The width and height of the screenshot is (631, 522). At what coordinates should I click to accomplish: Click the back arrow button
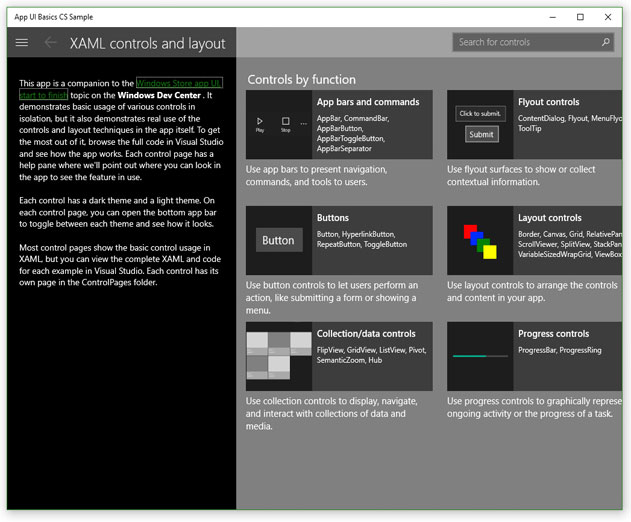(x=50, y=42)
